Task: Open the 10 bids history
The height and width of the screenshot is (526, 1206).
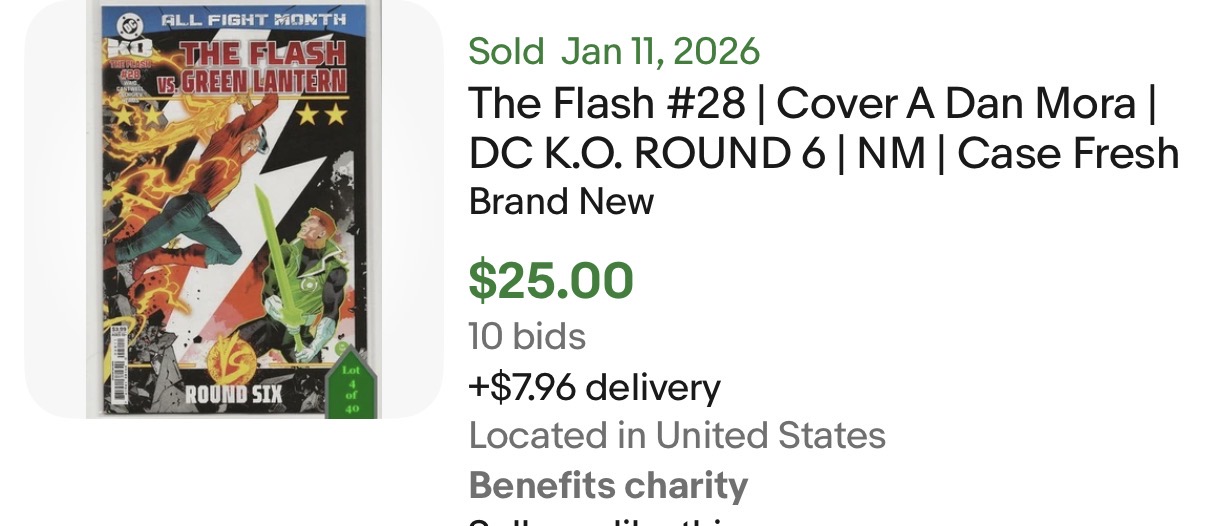Action: [527, 336]
